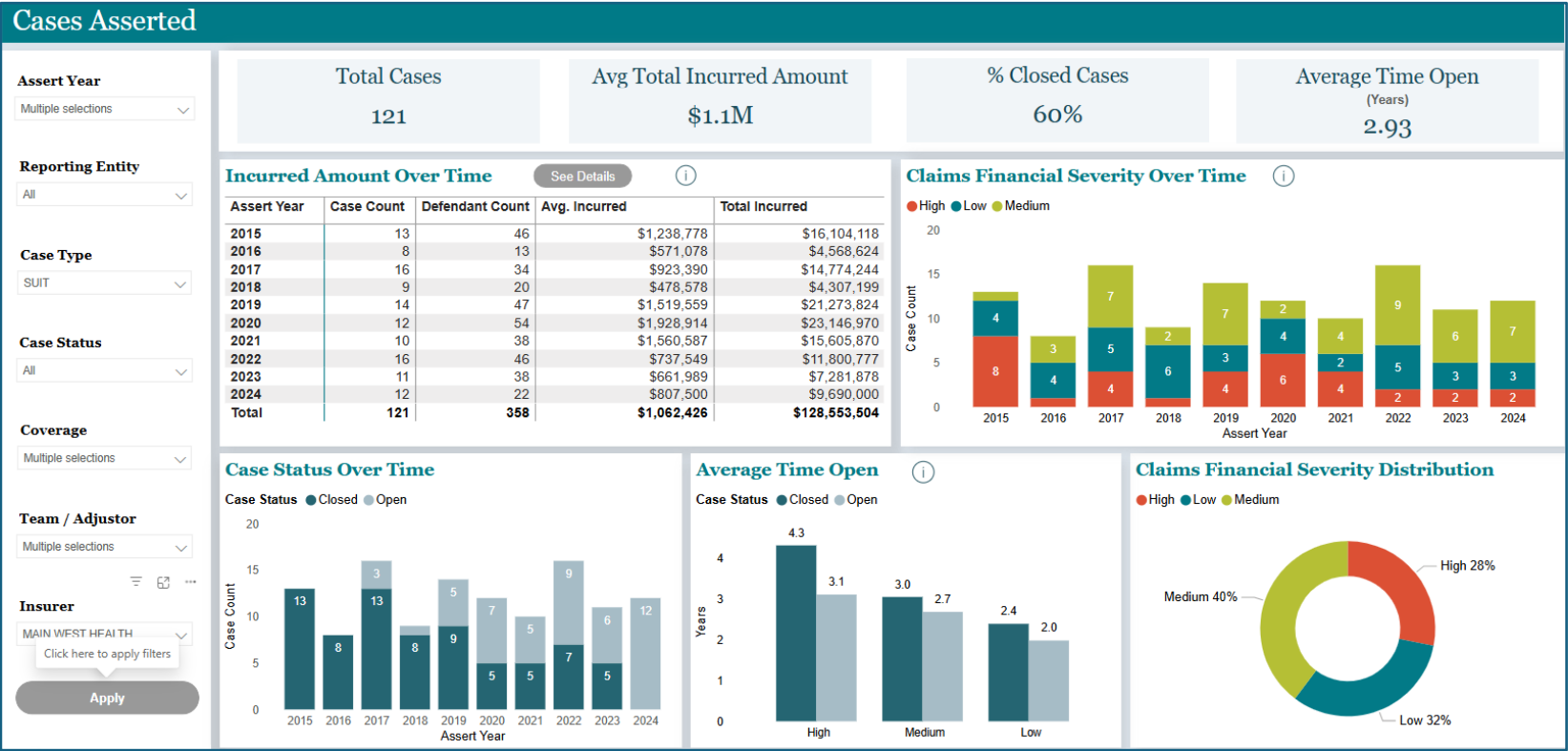Expand the Team / Adjustor dropdown

(105, 547)
